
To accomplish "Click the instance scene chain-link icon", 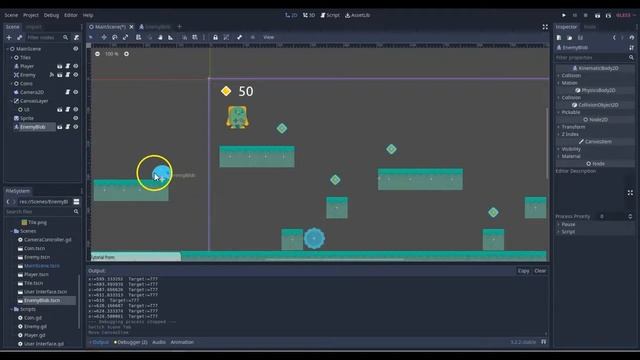I will pos(19,38).
